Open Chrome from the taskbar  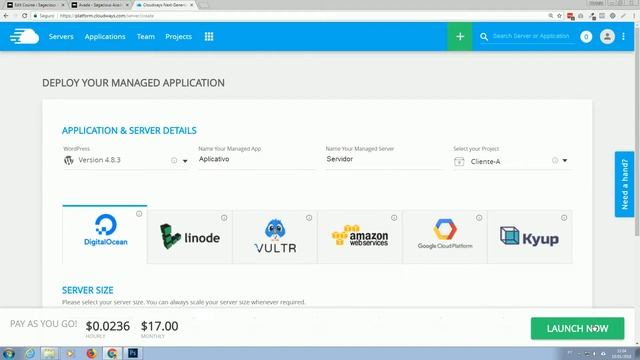[112, 353]
